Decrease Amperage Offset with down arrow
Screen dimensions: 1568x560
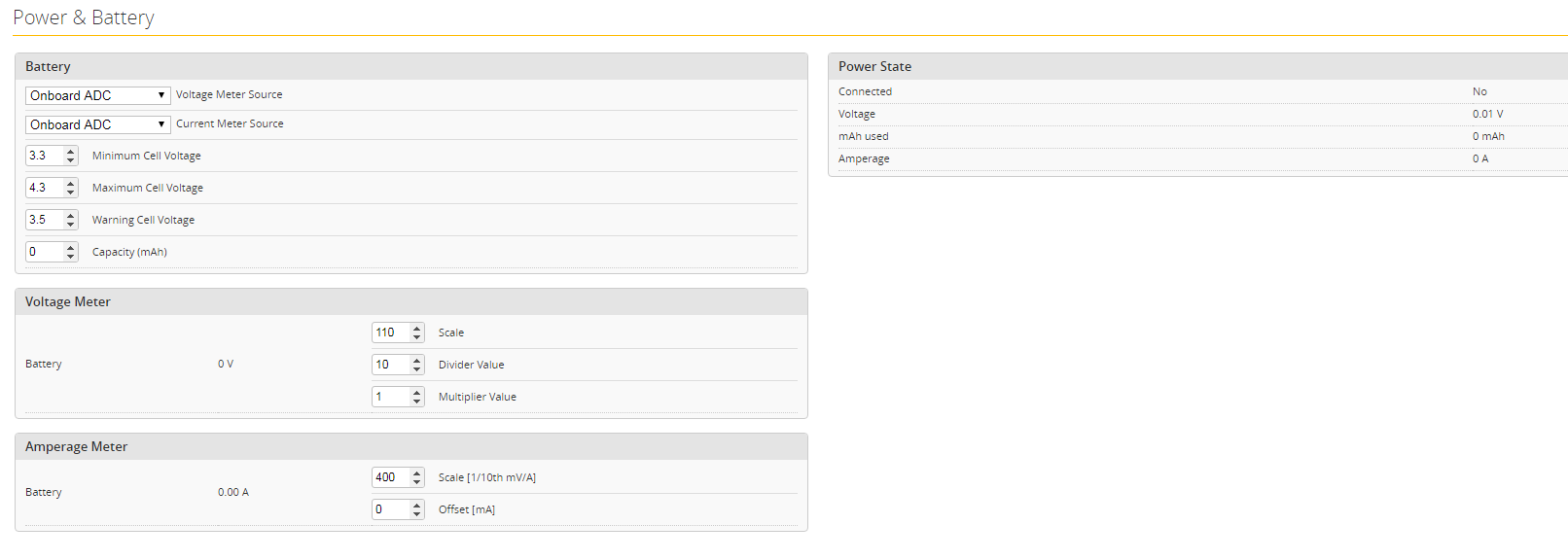tap(416, 514)
